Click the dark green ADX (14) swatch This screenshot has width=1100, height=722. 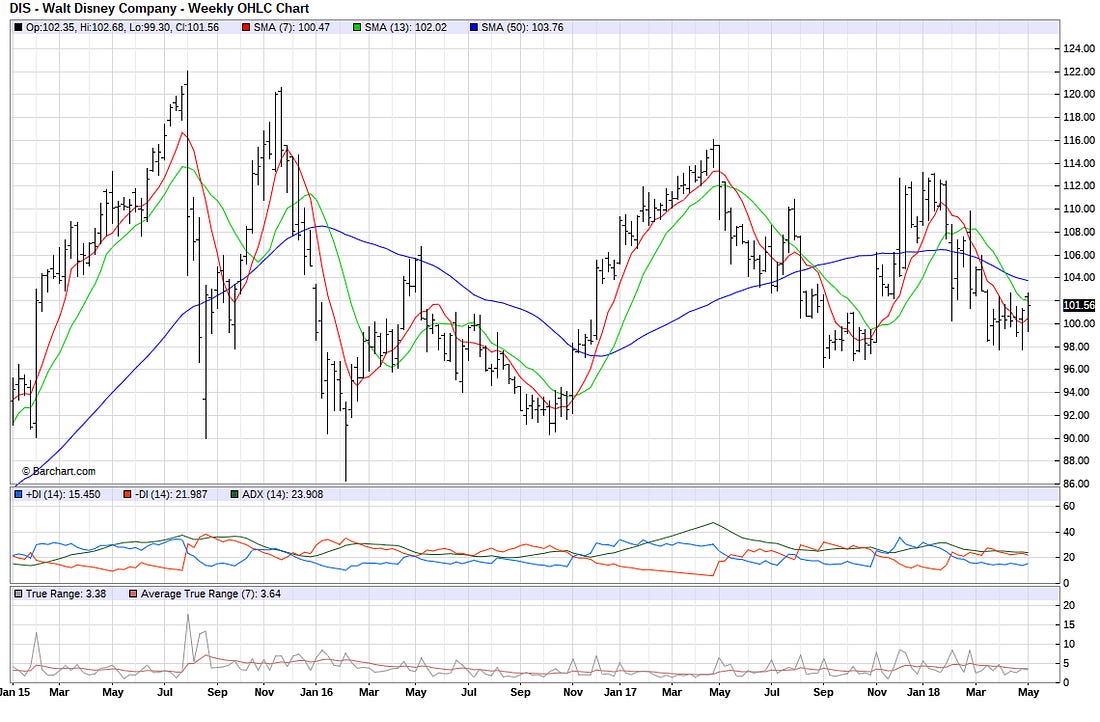pos(234,495)
